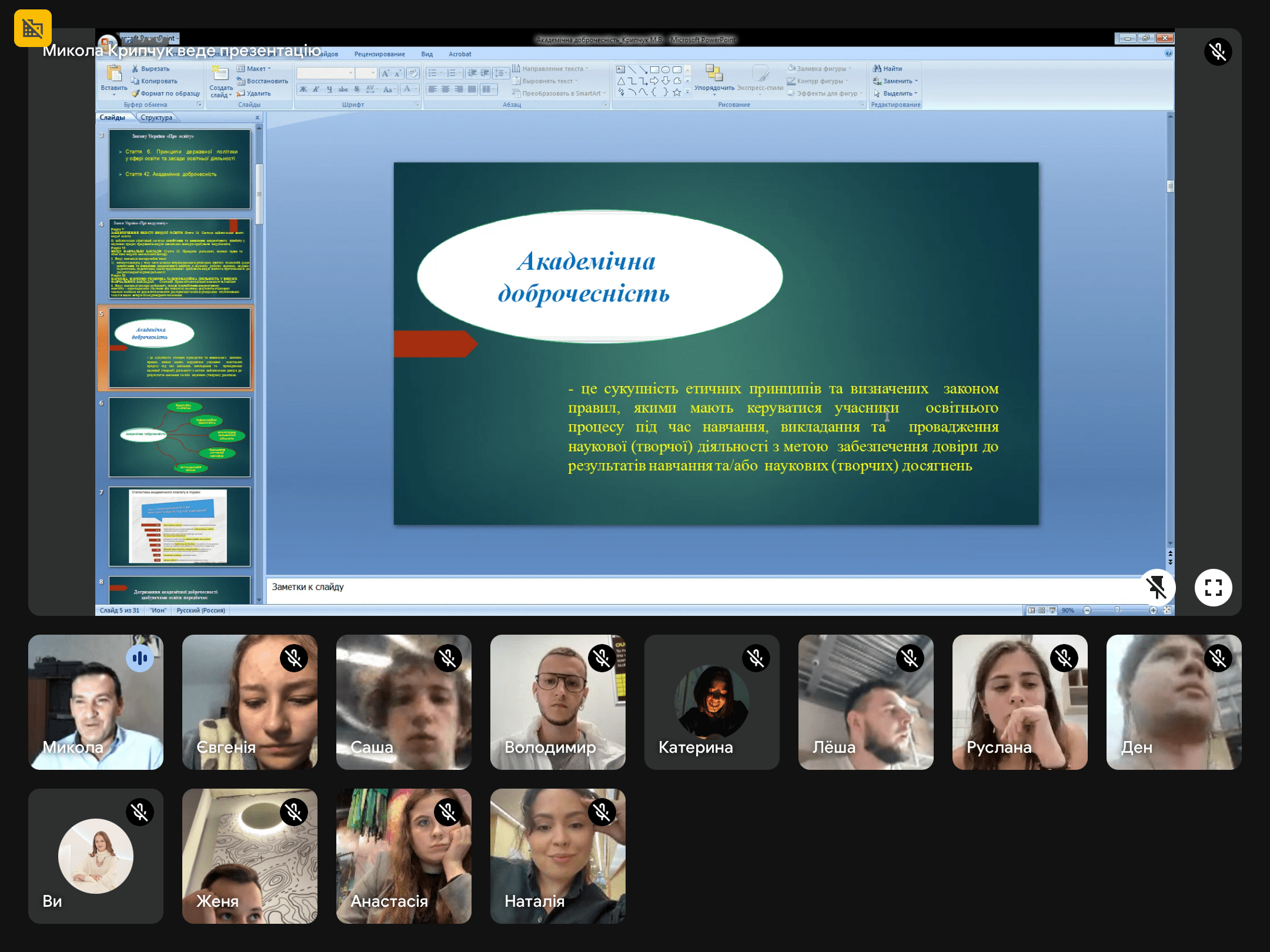Expand the Заменить replace dropdown
This screenshot has height=952, width=1270.
pyautogui.click(x=916, y=81)
